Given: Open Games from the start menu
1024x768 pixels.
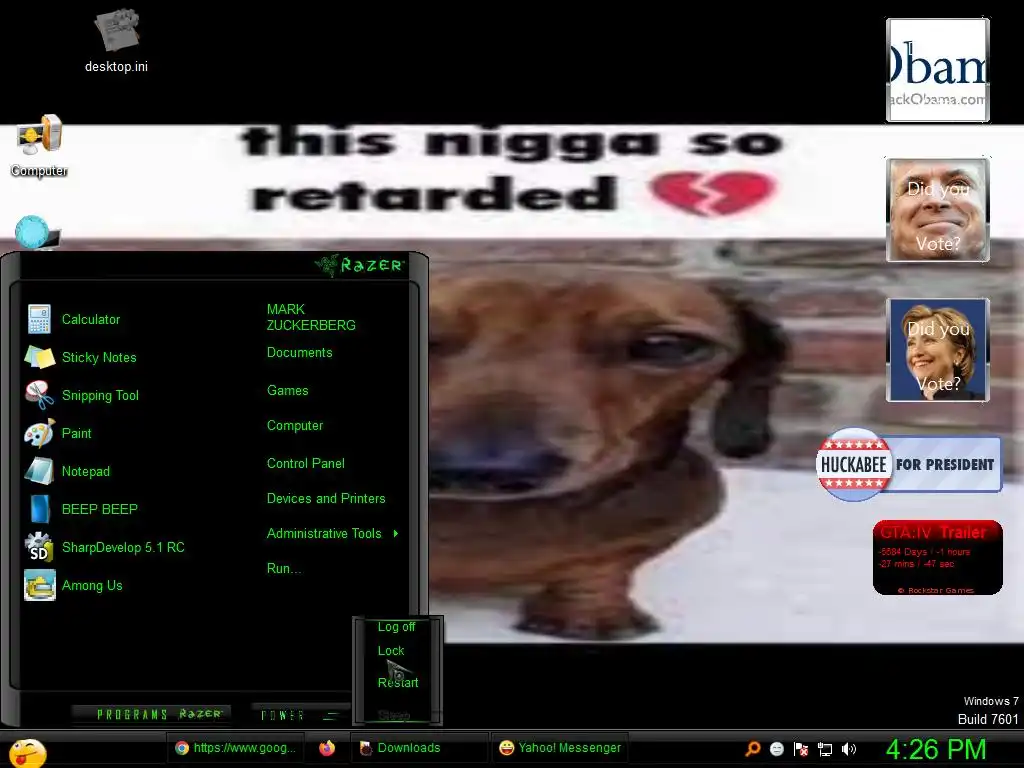Looking at the screenshot, I should point(287,391).
